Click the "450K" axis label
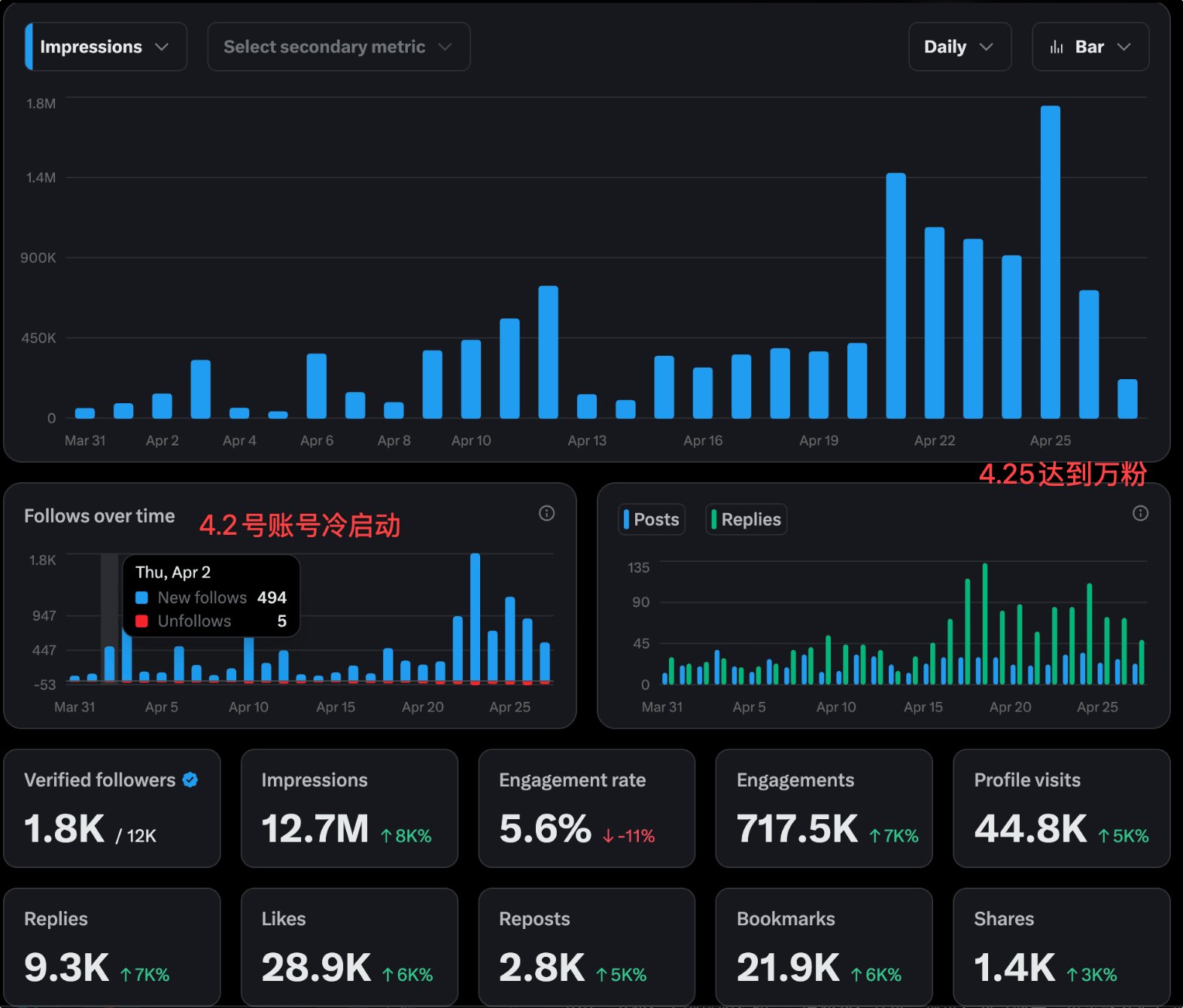Image resolution: width=1183 pixels, height=1008 pixels. (38, 339)
